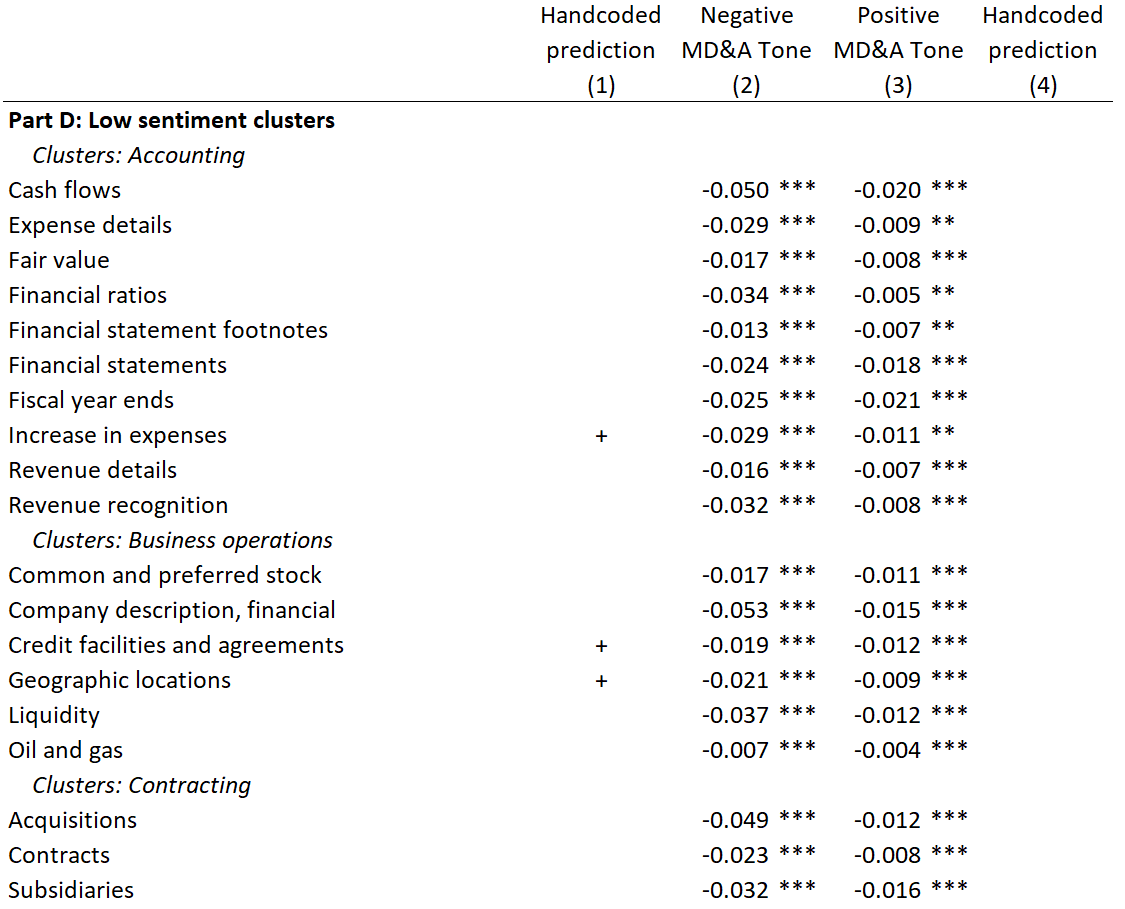Select the -0.053 Company description value

735,611
